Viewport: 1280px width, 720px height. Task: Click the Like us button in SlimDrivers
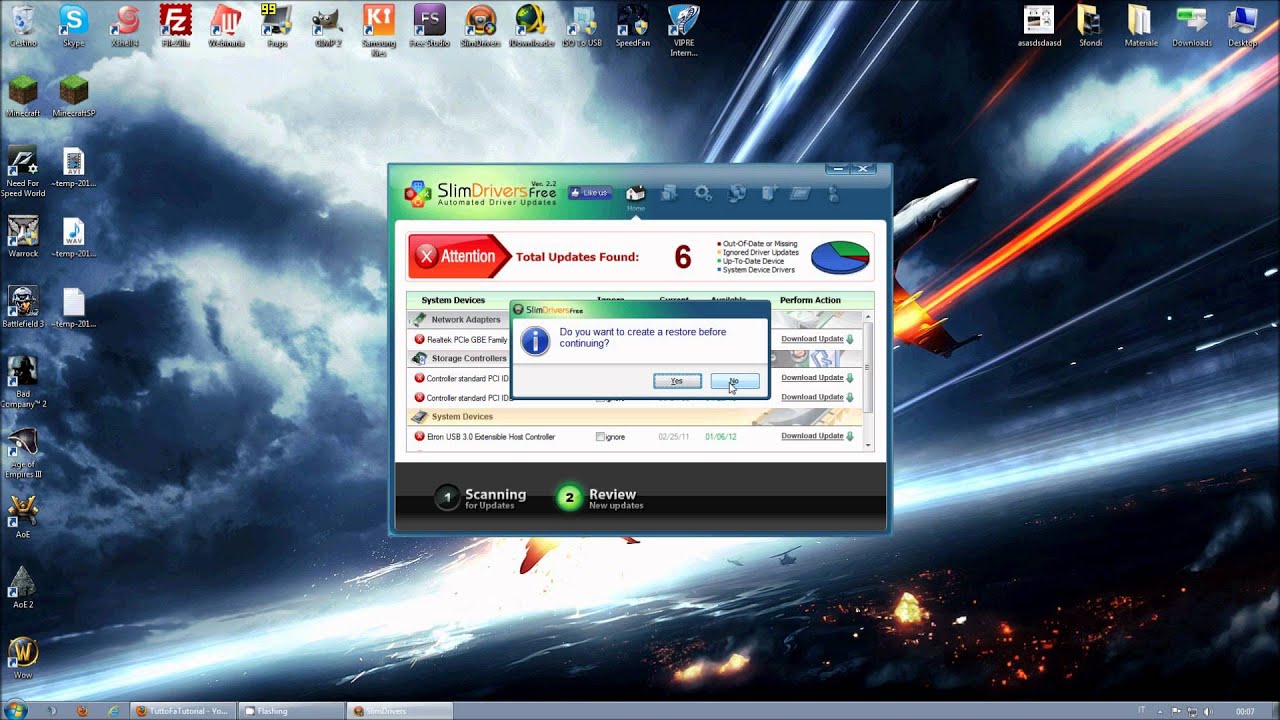pos(588,192)
